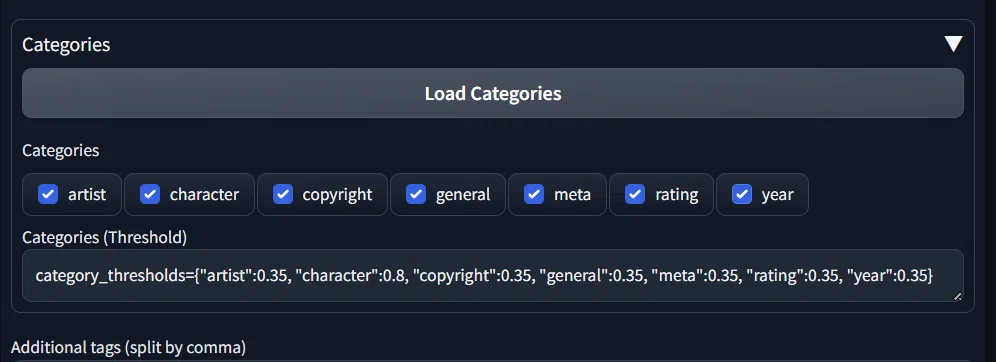
Task: Disable the copyright category checkbox
Action: point(283,194)
